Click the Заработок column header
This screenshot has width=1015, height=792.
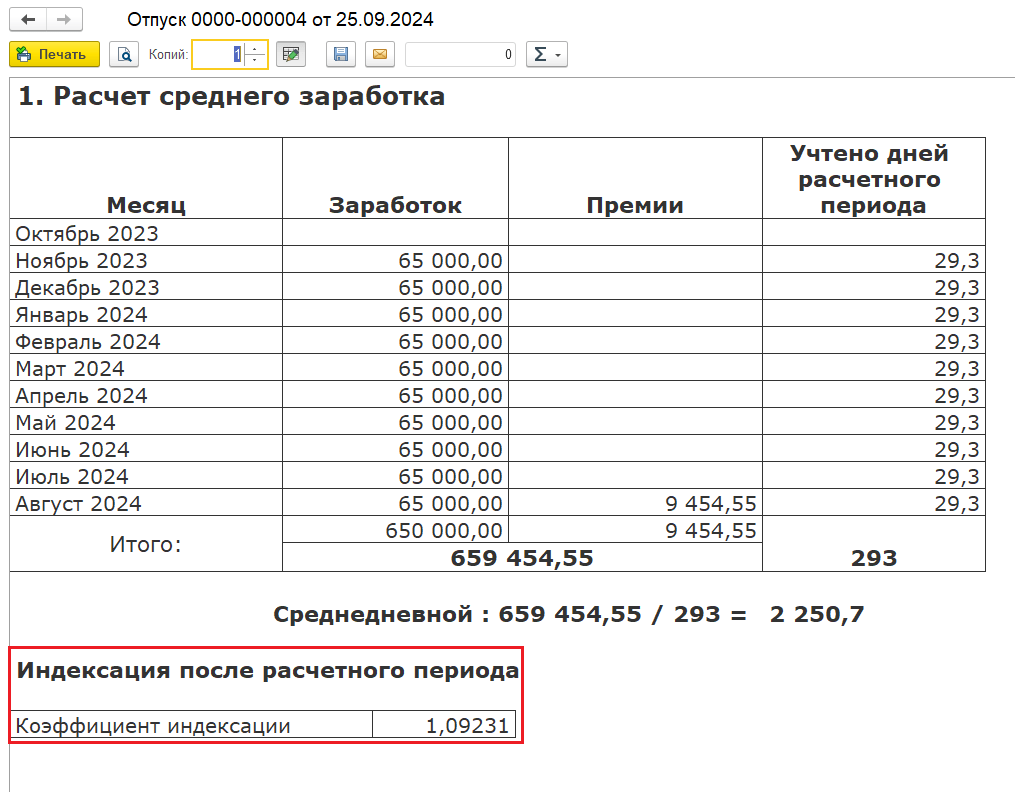(x=395, y=205)
